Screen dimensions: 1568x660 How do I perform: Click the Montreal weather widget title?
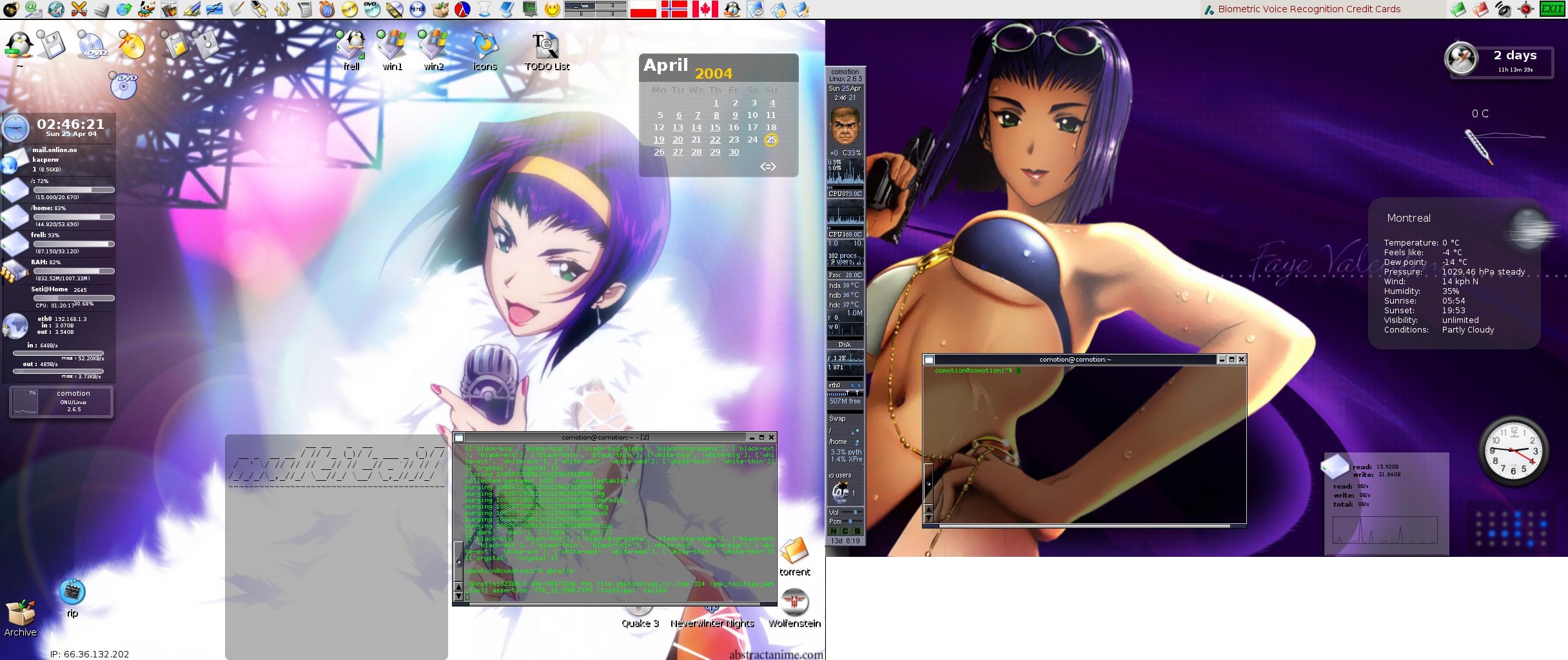(x=1409, y=218)
